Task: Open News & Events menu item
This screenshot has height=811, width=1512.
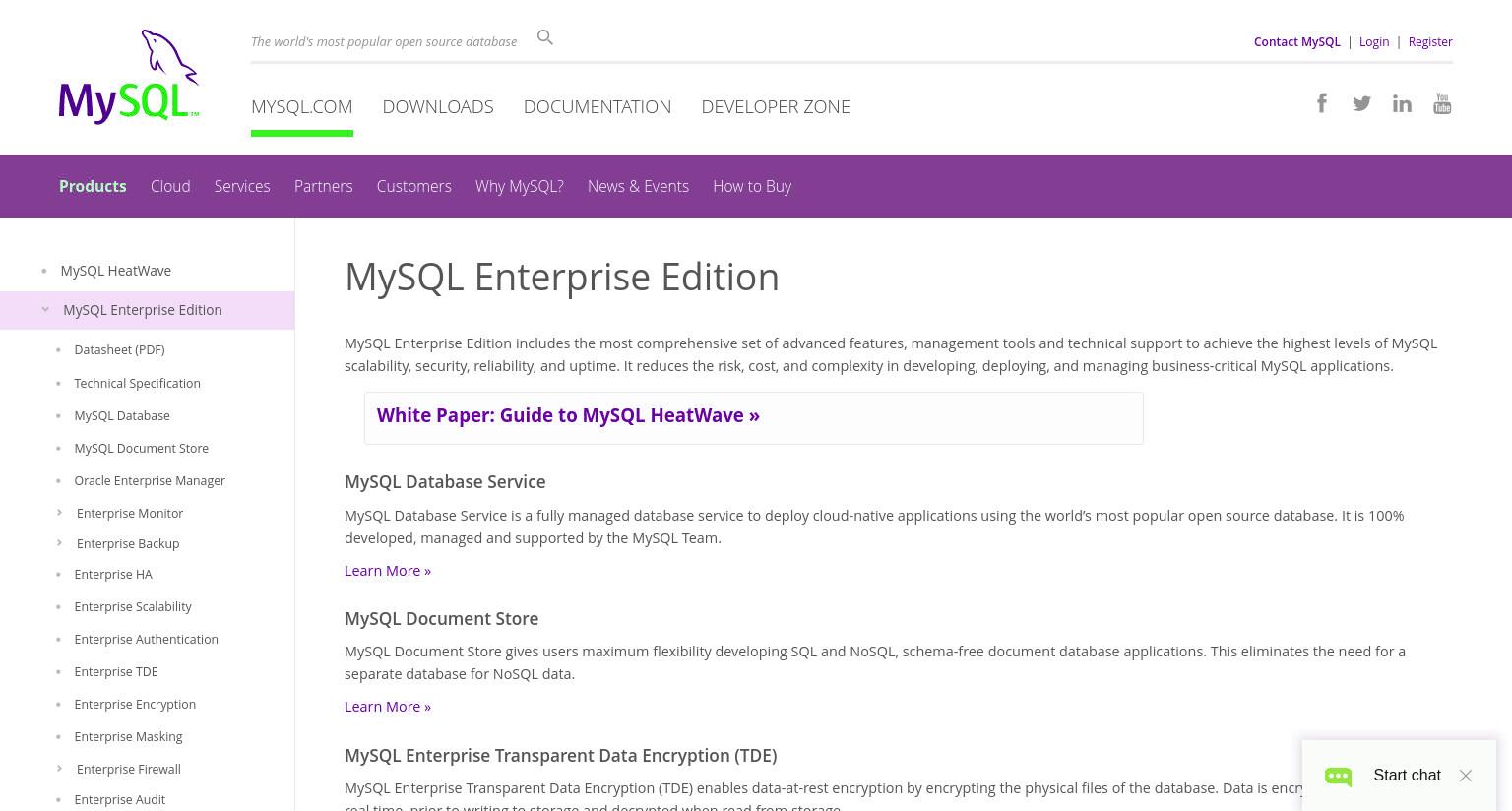Action: click(638, 186)
